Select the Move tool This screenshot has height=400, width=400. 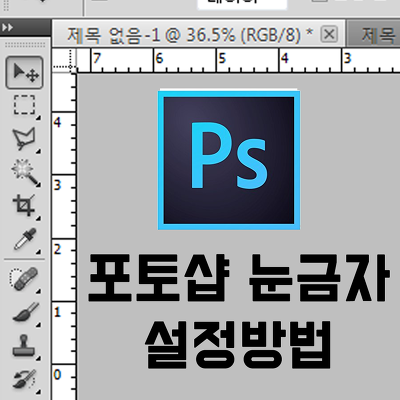tap(24, 72)
